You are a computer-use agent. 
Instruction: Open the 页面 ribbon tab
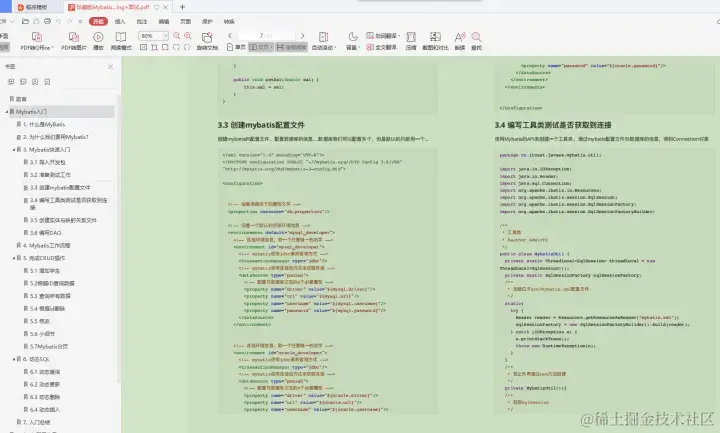coord(186,21)
